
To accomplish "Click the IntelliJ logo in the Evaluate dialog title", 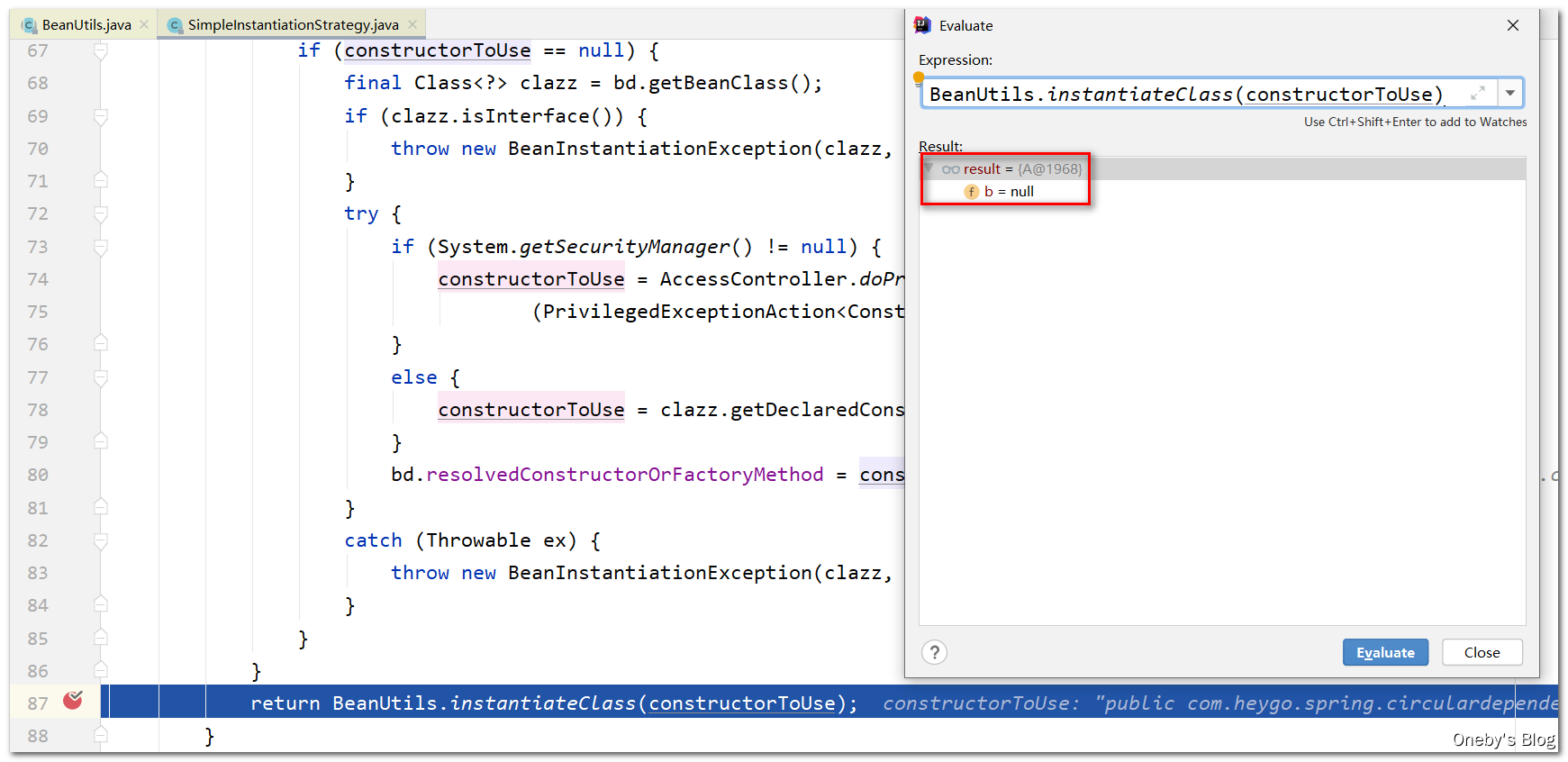I will 922,25.
